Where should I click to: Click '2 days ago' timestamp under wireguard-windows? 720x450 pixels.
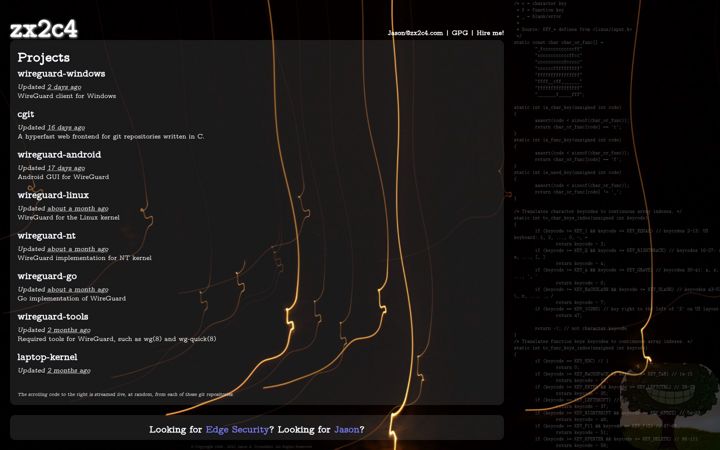coord(64,87)
